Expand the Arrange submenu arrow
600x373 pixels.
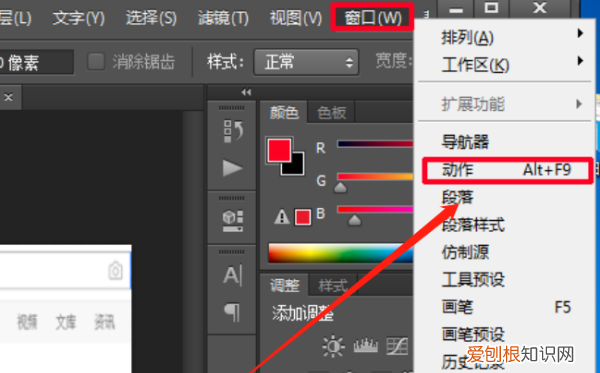[x=580, y=33]
